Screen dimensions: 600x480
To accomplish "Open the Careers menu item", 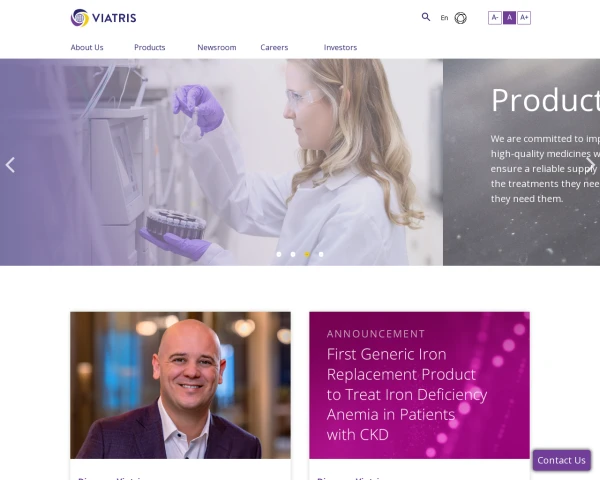I will (274, 47).
